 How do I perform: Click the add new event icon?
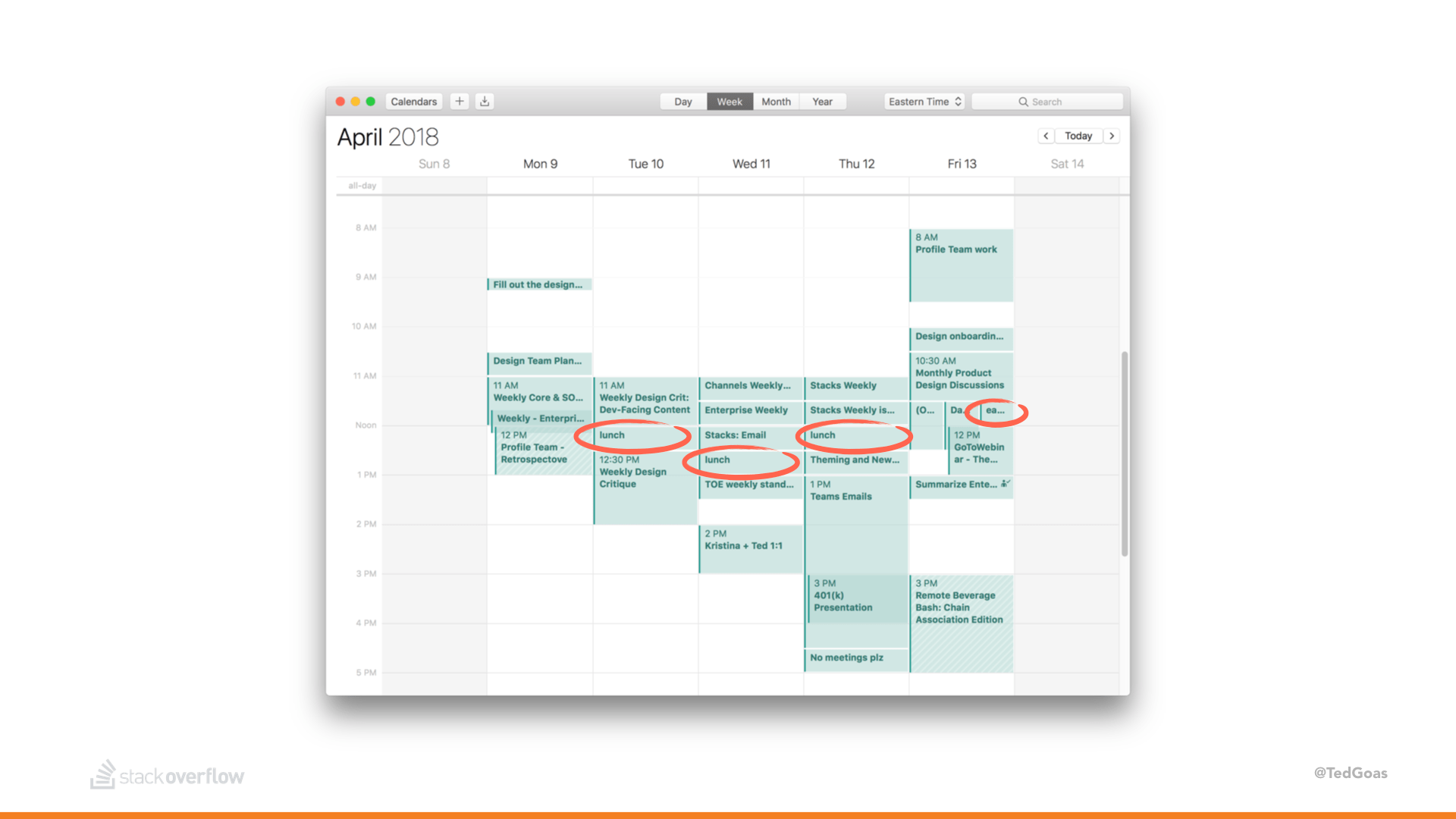click(x=459, y=100)
